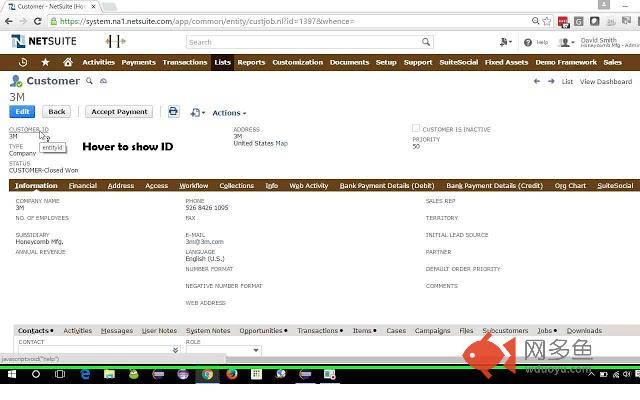Open Firefox from the Windows taskbar
This screenshot has height=400, width=640.
point(231,374)
